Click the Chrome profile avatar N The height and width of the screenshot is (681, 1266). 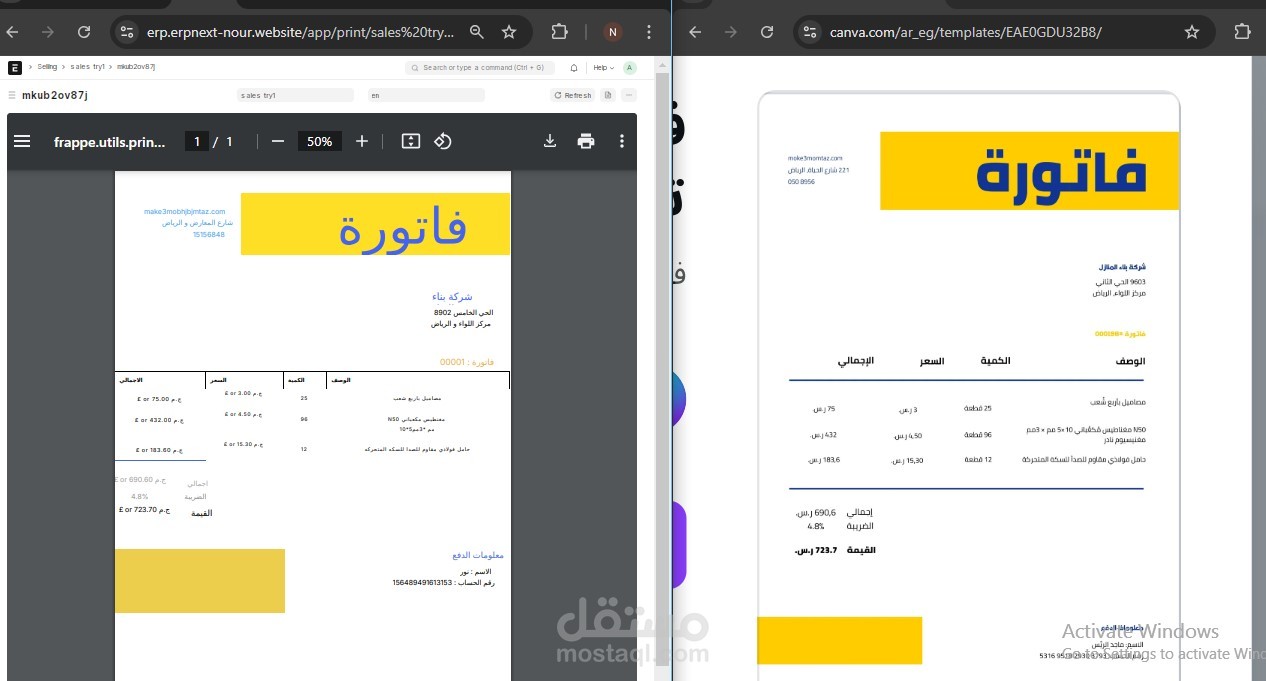[x=611, y=32]
